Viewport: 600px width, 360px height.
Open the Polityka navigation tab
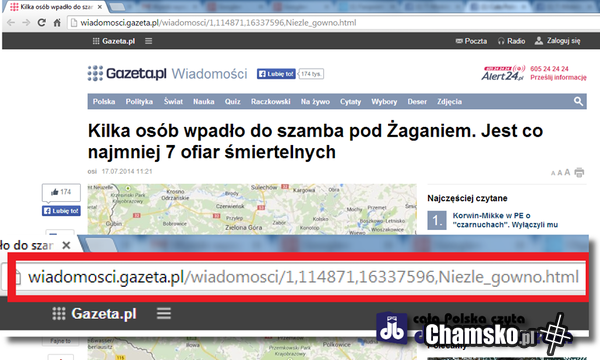click(x=139, y=102)
